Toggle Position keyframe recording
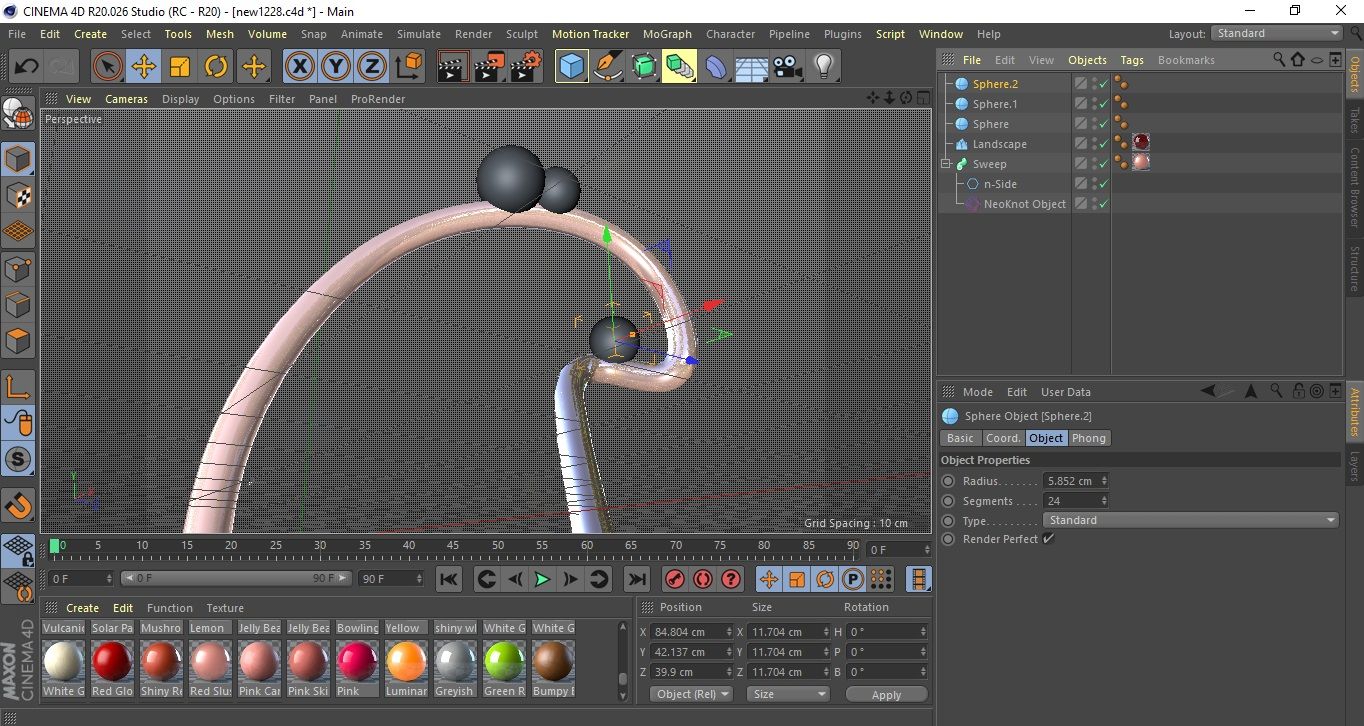Viewport: 1364px width, 726px height. tap(769, 579)
